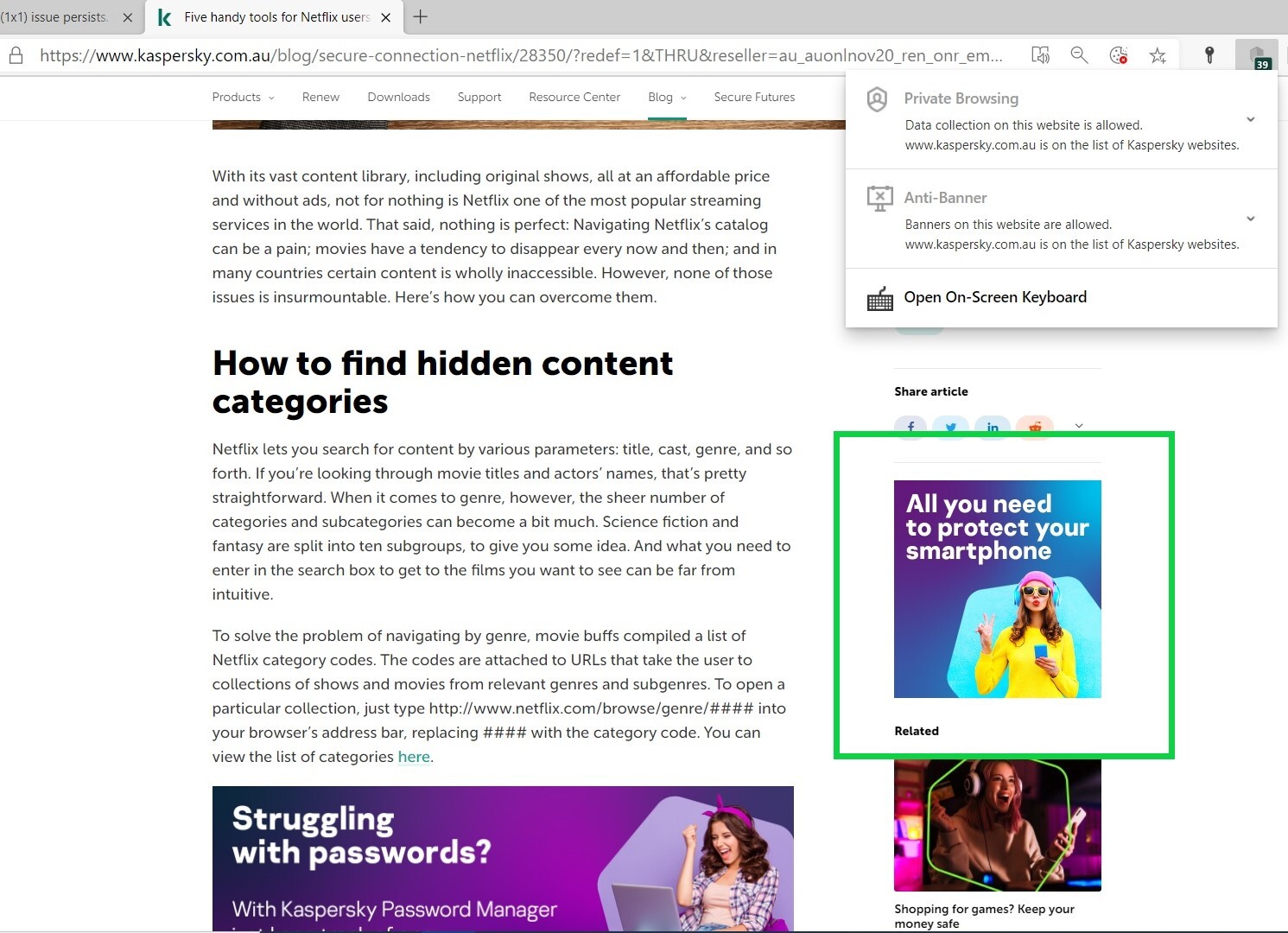Screen dimensions: 1288x933
Task: Click the 'Share article' label
Action: point(931,391)
